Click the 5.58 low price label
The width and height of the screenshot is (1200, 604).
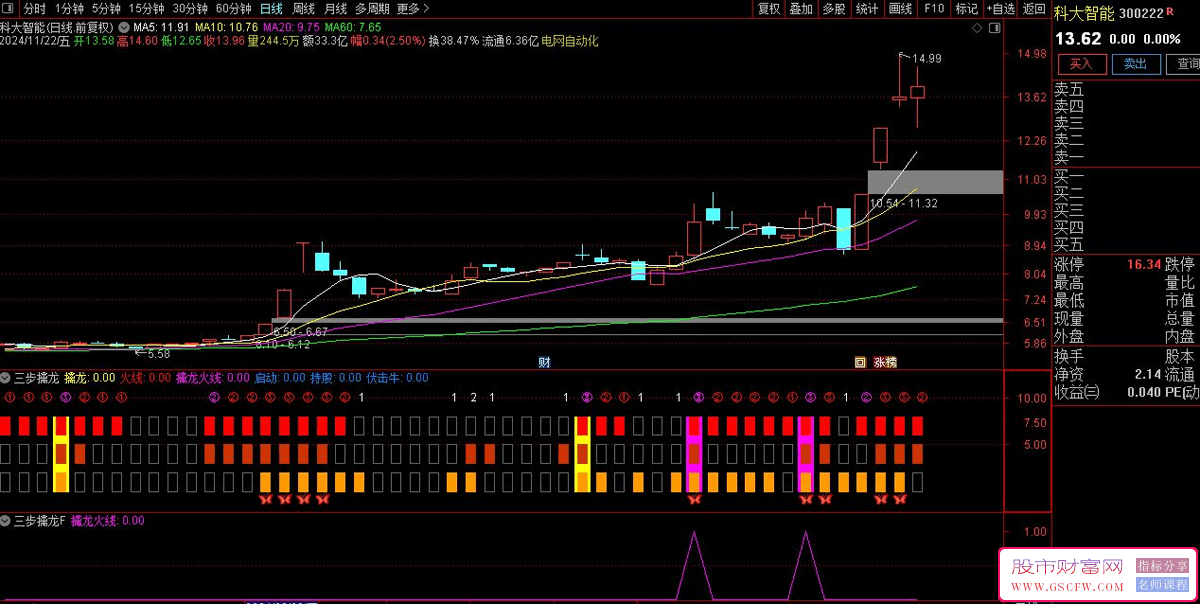point(158,354)
